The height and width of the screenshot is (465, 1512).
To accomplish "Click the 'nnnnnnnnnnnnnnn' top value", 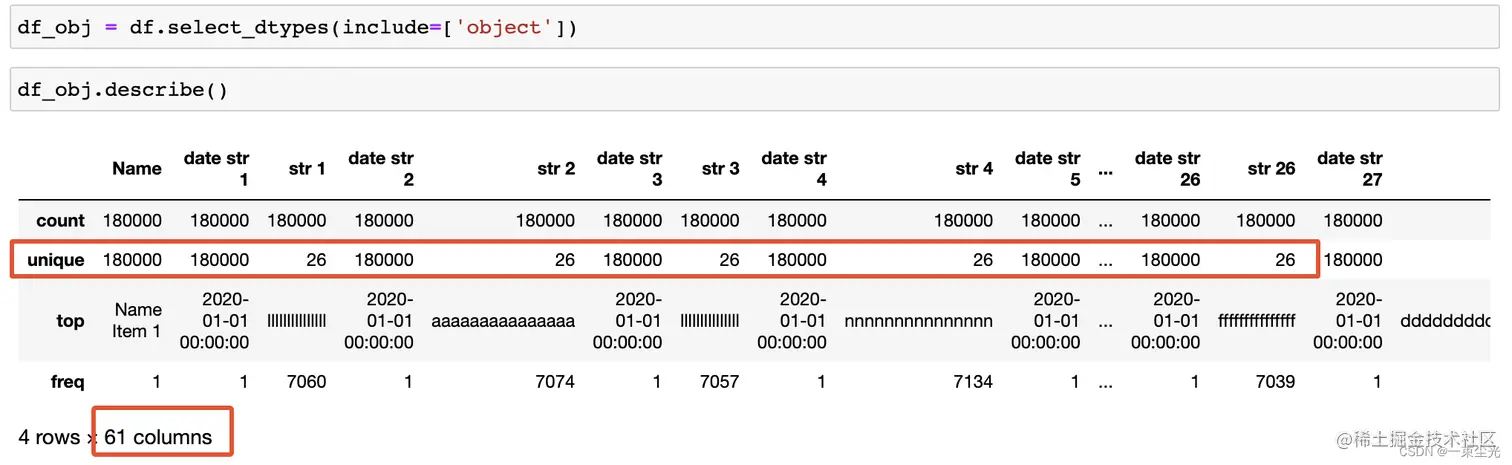I will pyautogui.click(x=918, y=320).
